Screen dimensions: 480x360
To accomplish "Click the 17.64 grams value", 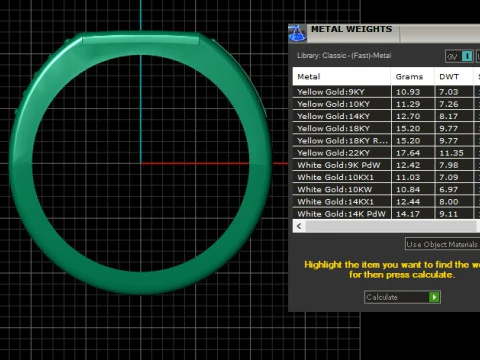I will 408,153.
